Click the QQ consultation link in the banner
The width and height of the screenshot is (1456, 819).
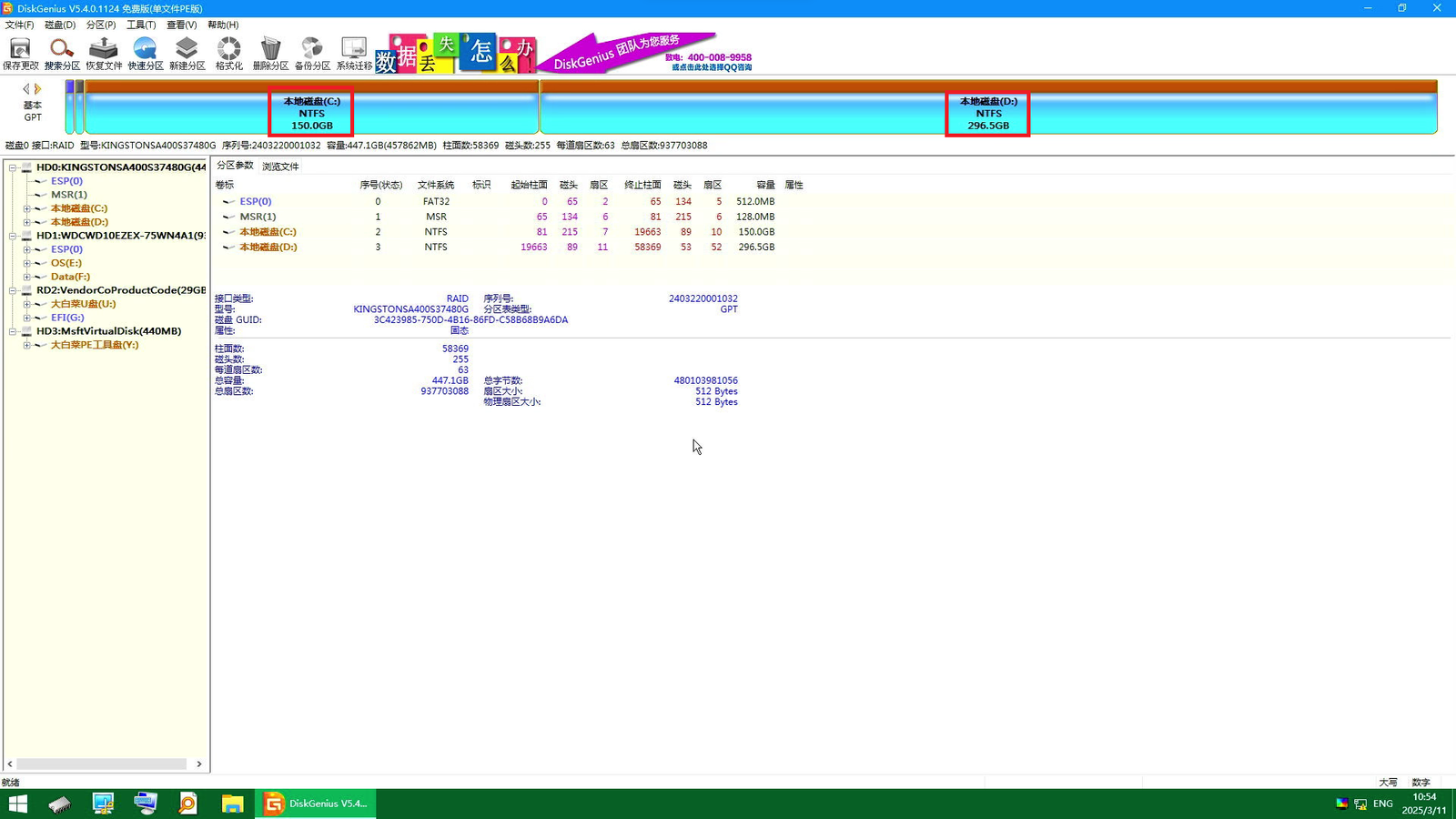point(712,67)
